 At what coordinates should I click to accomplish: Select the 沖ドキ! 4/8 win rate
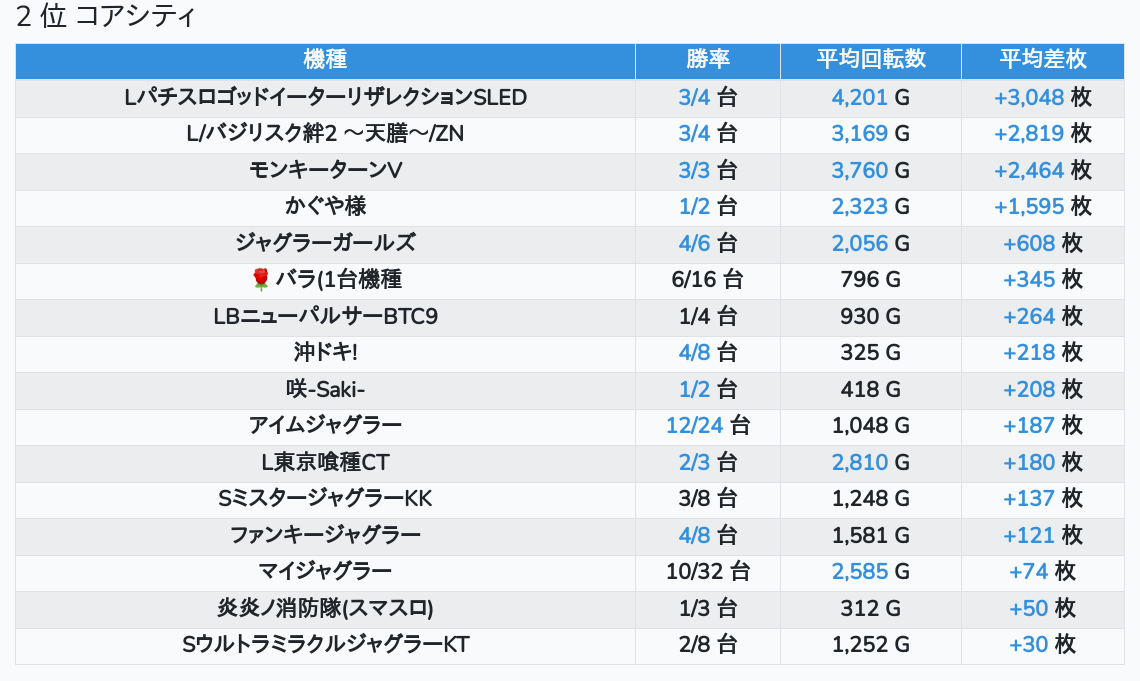coord(693,352)
